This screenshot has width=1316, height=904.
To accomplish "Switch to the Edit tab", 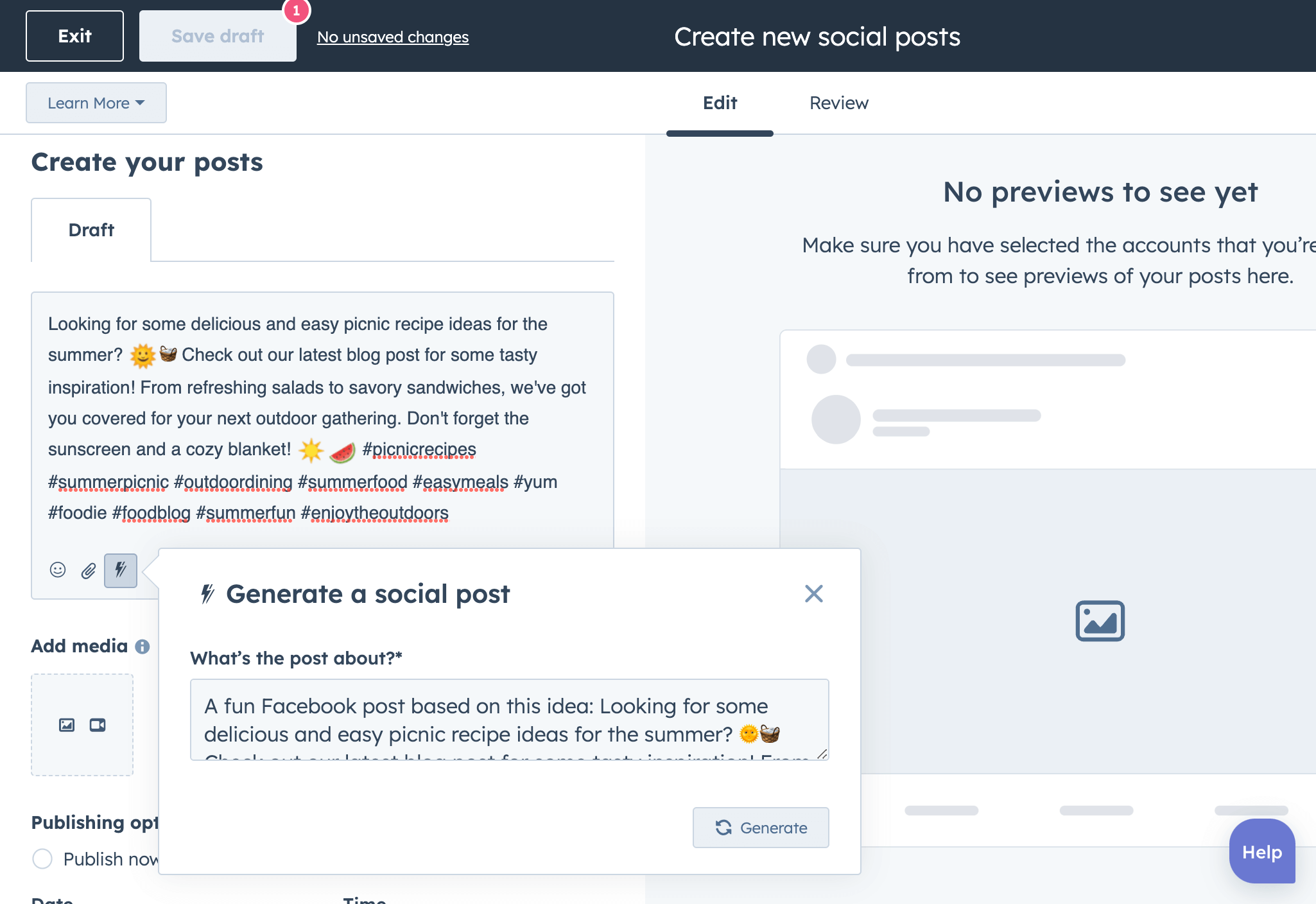I will pyautogui.click(x=719, y=103).
